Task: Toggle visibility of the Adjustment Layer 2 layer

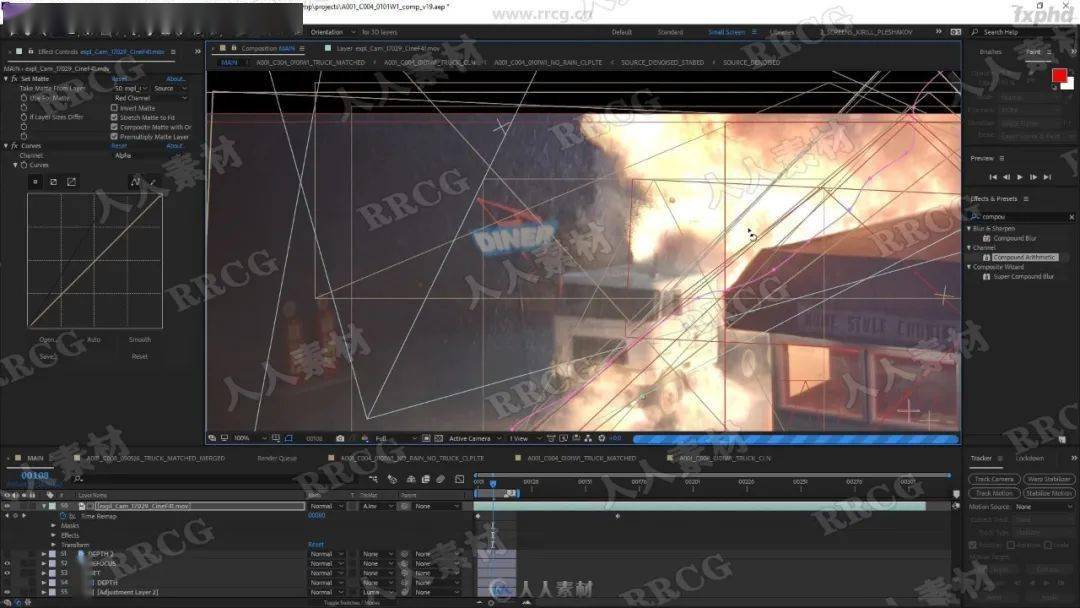Action: coord(7,592)
